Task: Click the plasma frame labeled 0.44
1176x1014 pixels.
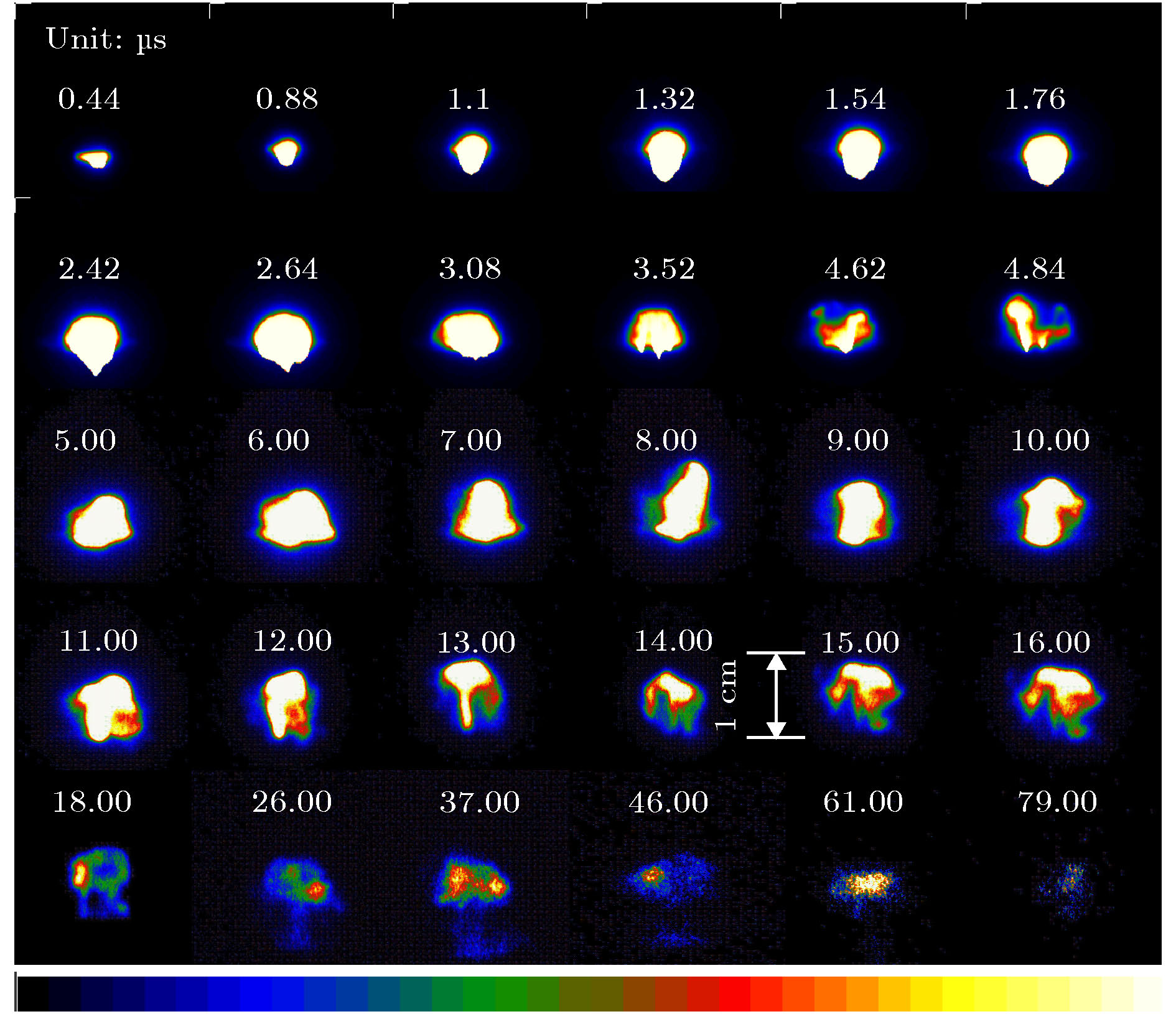Action: coord(93,159)
